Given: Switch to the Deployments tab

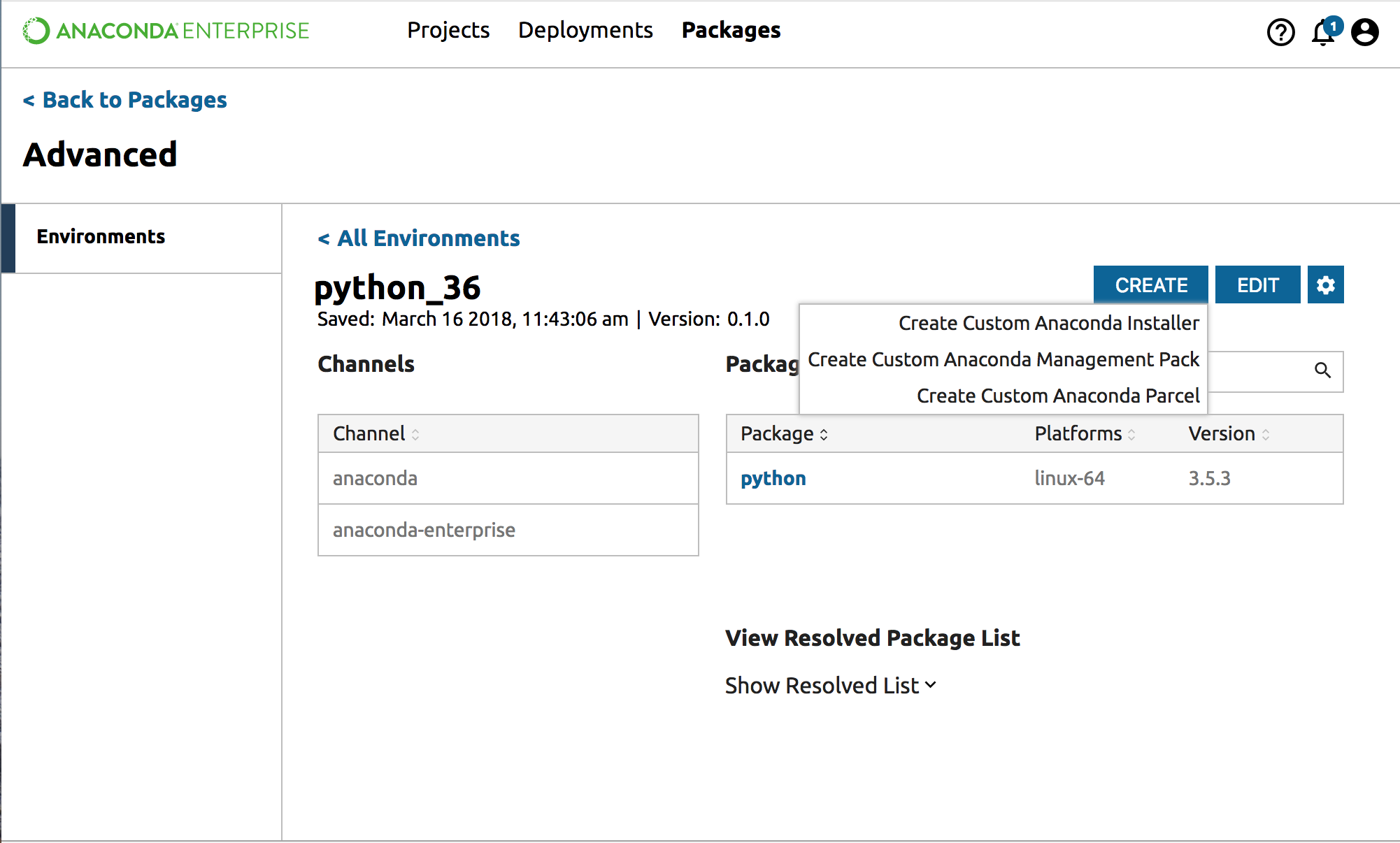Looking at the screenshot, I should click(585, 30).
